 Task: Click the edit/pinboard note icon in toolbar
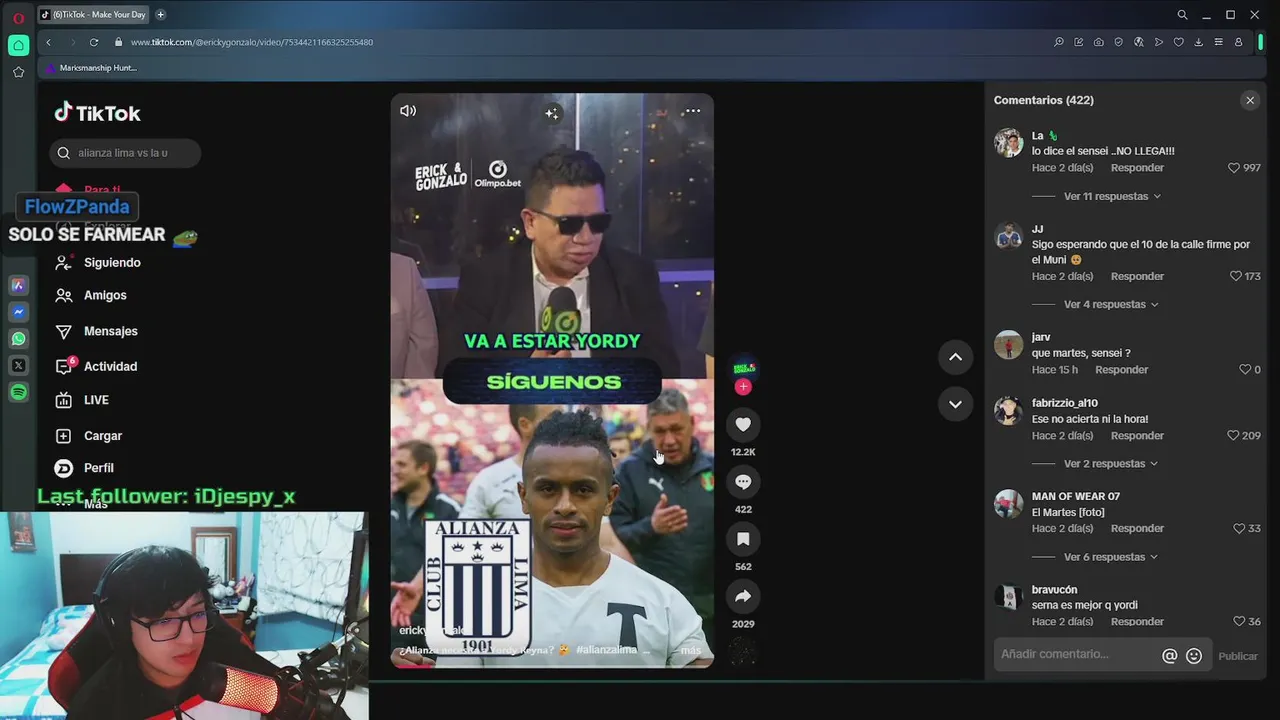[1078, 42]
